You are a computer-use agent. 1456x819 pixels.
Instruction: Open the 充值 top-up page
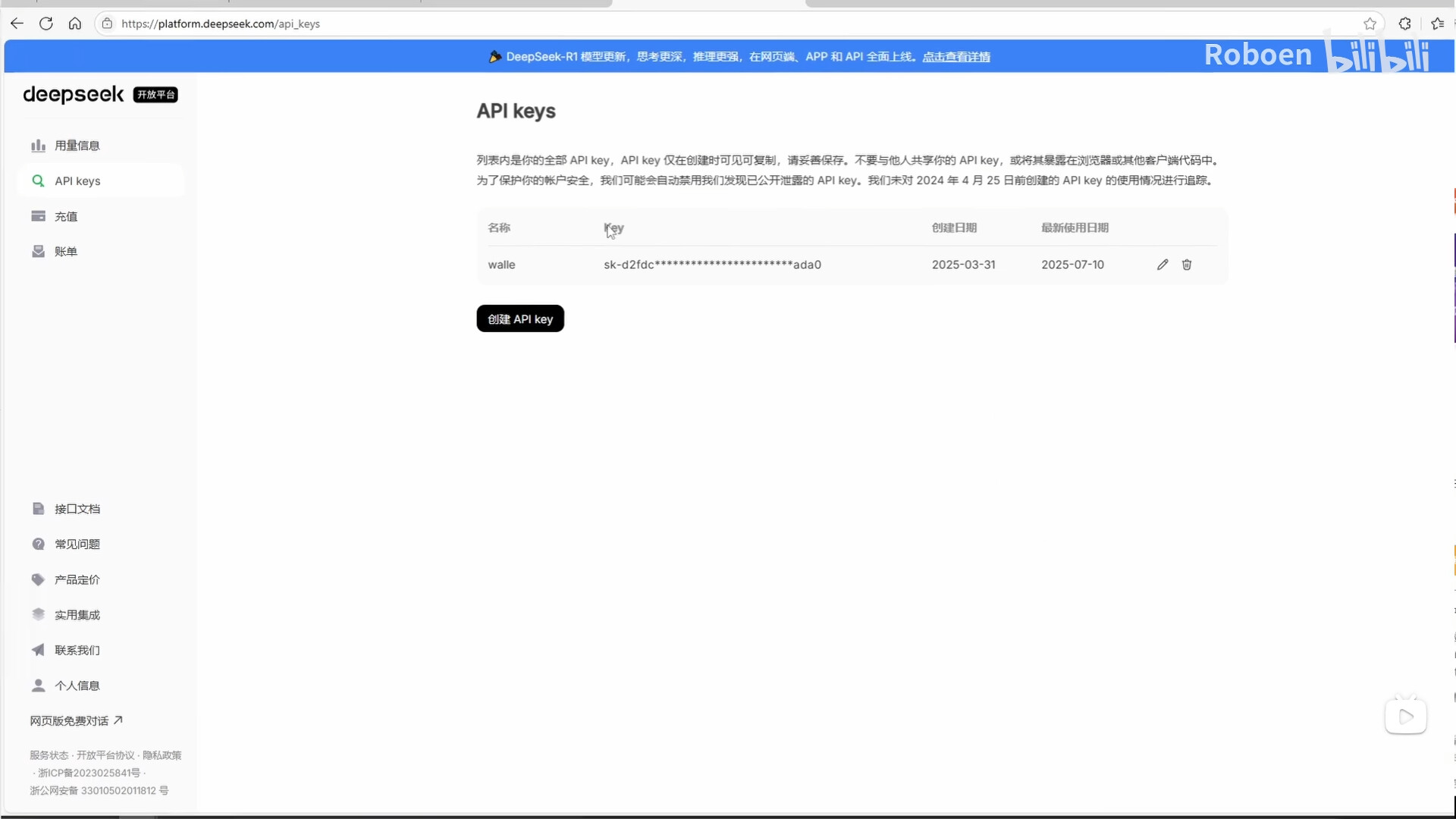tap(66, 217)
